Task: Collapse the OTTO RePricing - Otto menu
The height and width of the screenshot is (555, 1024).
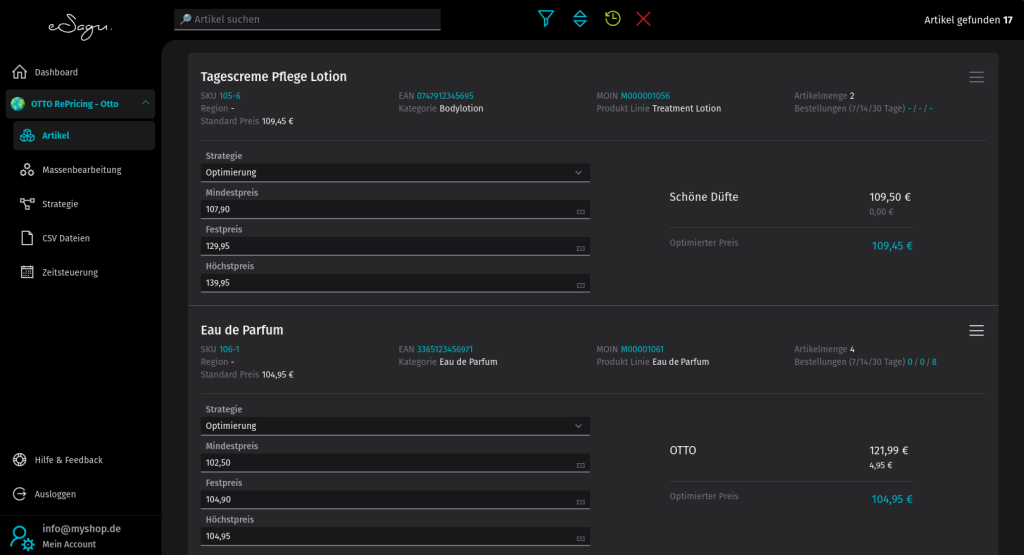Action: click(145, 103)
